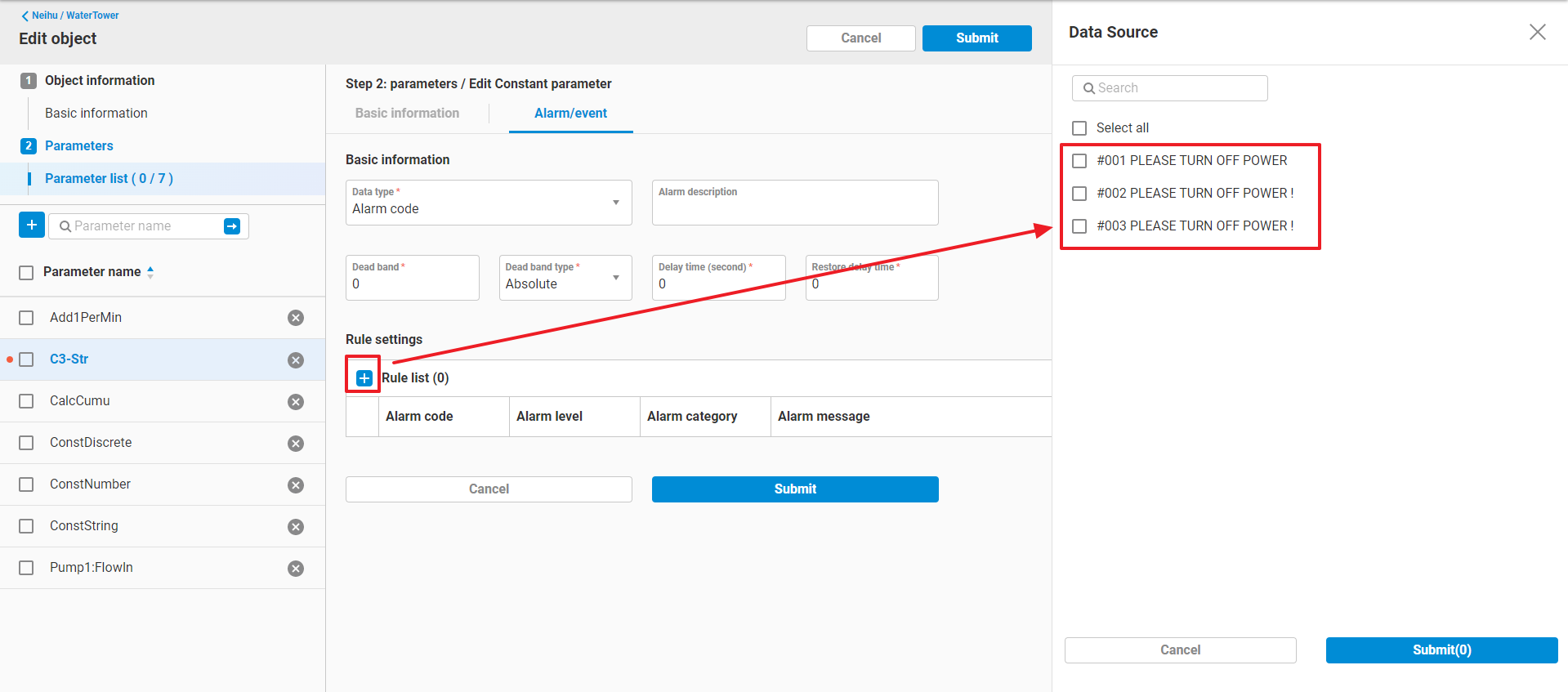Click the Data Source search field

[1170, 88]
